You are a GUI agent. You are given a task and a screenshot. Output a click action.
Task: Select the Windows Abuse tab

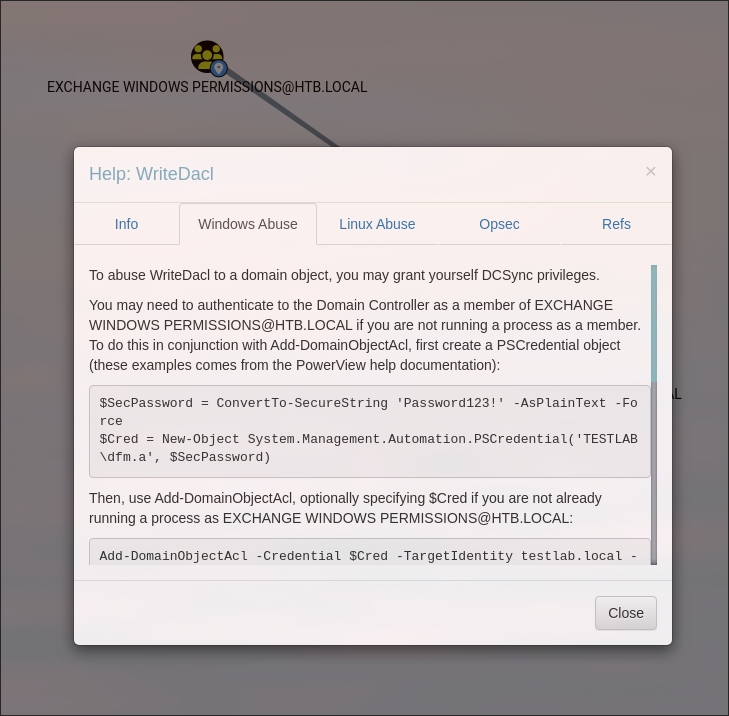pyautogui.click(x=247, y=224)
